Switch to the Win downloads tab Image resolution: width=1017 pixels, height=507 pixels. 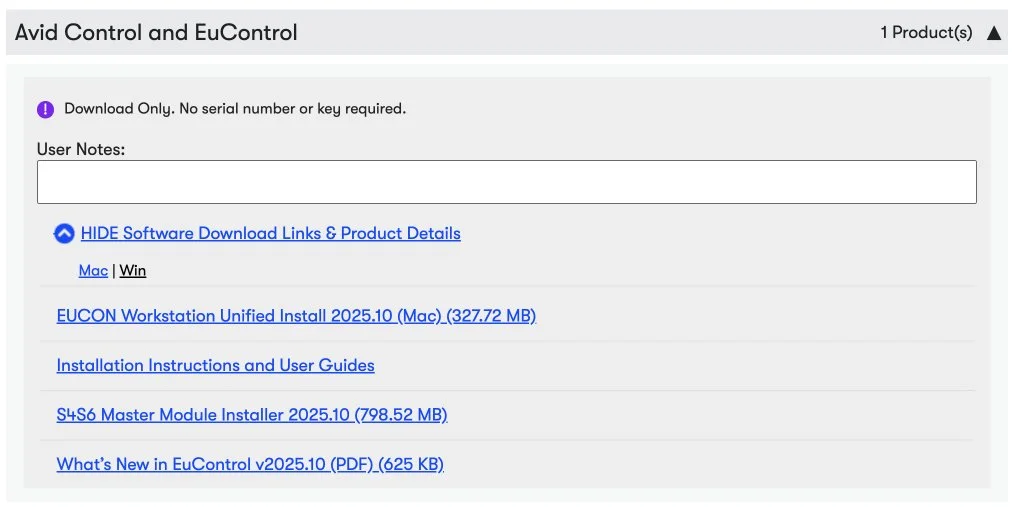pyautogui.click(x=133, y=271)
